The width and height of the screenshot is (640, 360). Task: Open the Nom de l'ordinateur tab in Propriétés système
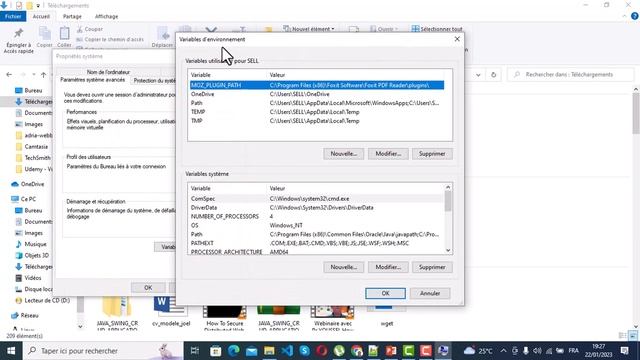pyautogui.click(x=108, y=72)
